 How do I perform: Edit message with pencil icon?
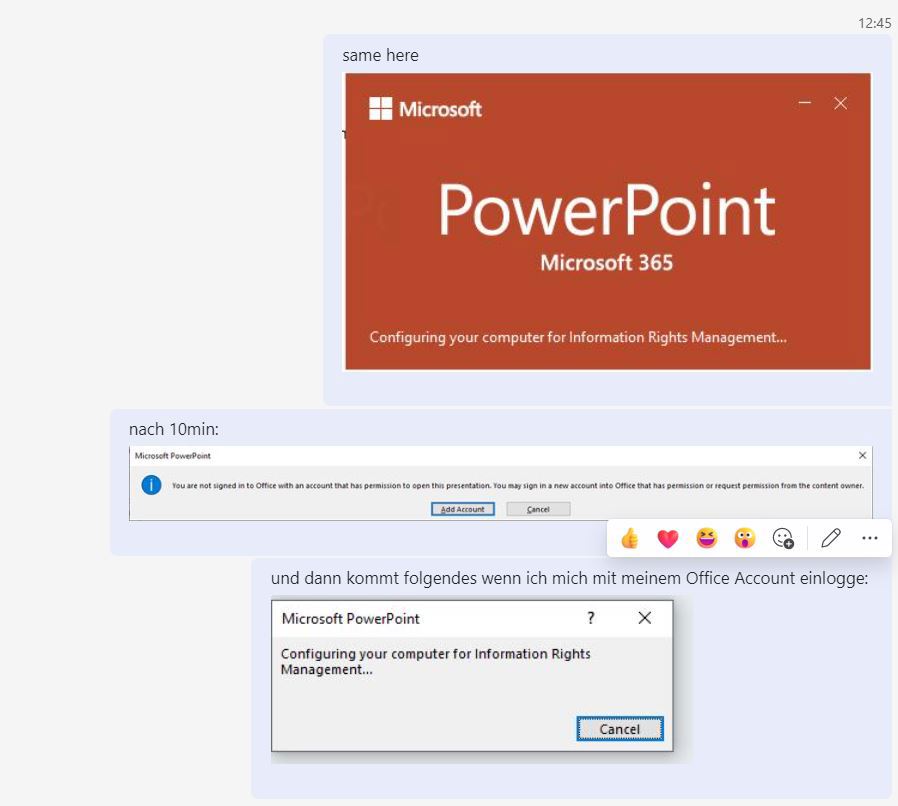click(x=830, y=538)
